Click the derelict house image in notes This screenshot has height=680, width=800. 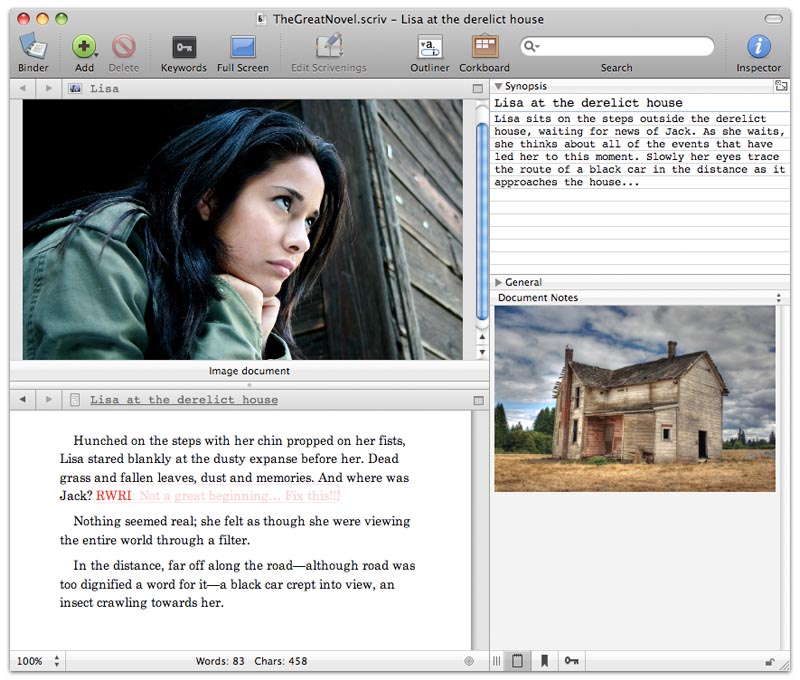pos(634,398)
